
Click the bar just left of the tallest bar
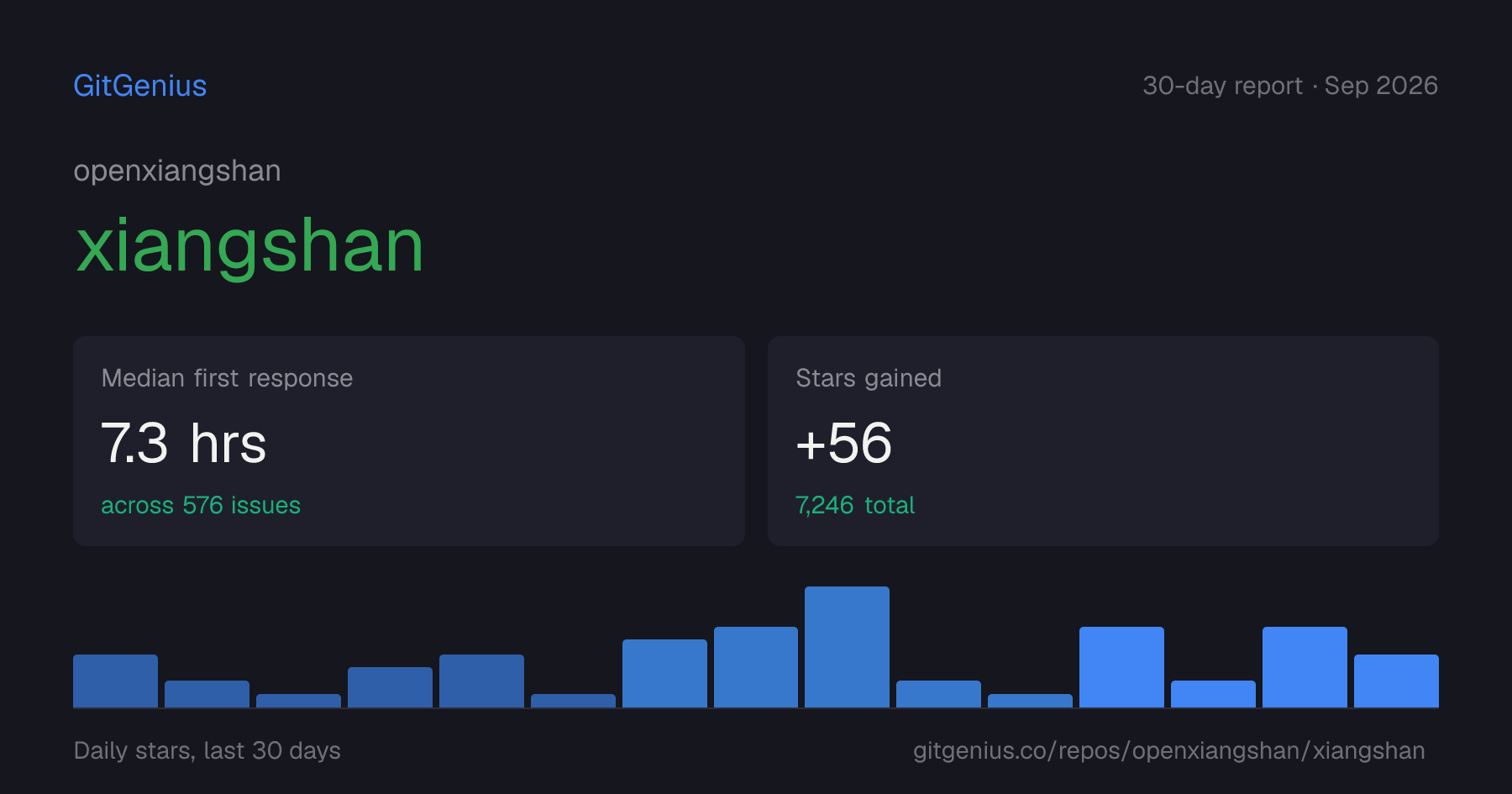[756, 667]
